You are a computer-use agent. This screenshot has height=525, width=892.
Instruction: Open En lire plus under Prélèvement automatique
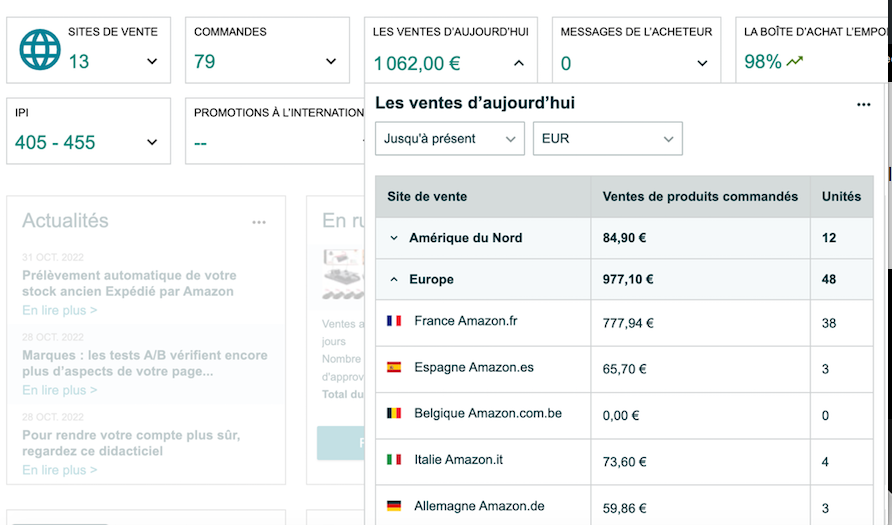tap(60, 311)
